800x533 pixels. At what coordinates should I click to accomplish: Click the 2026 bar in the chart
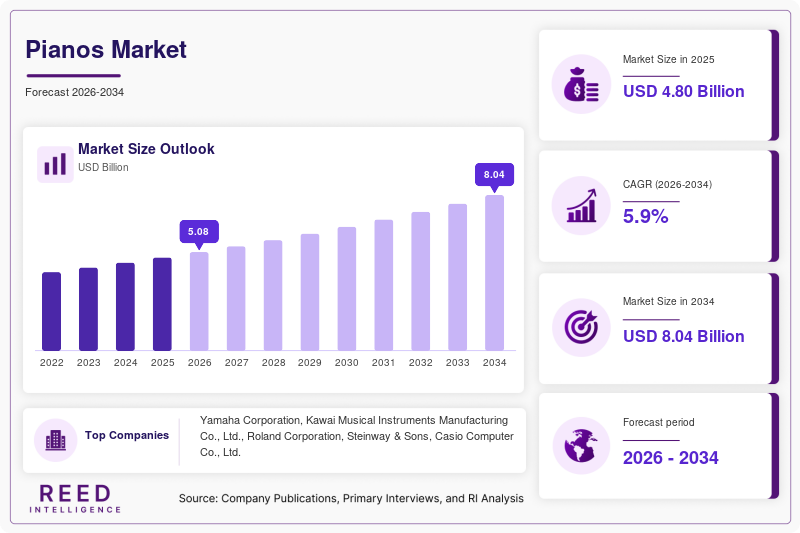coord(199,301)
